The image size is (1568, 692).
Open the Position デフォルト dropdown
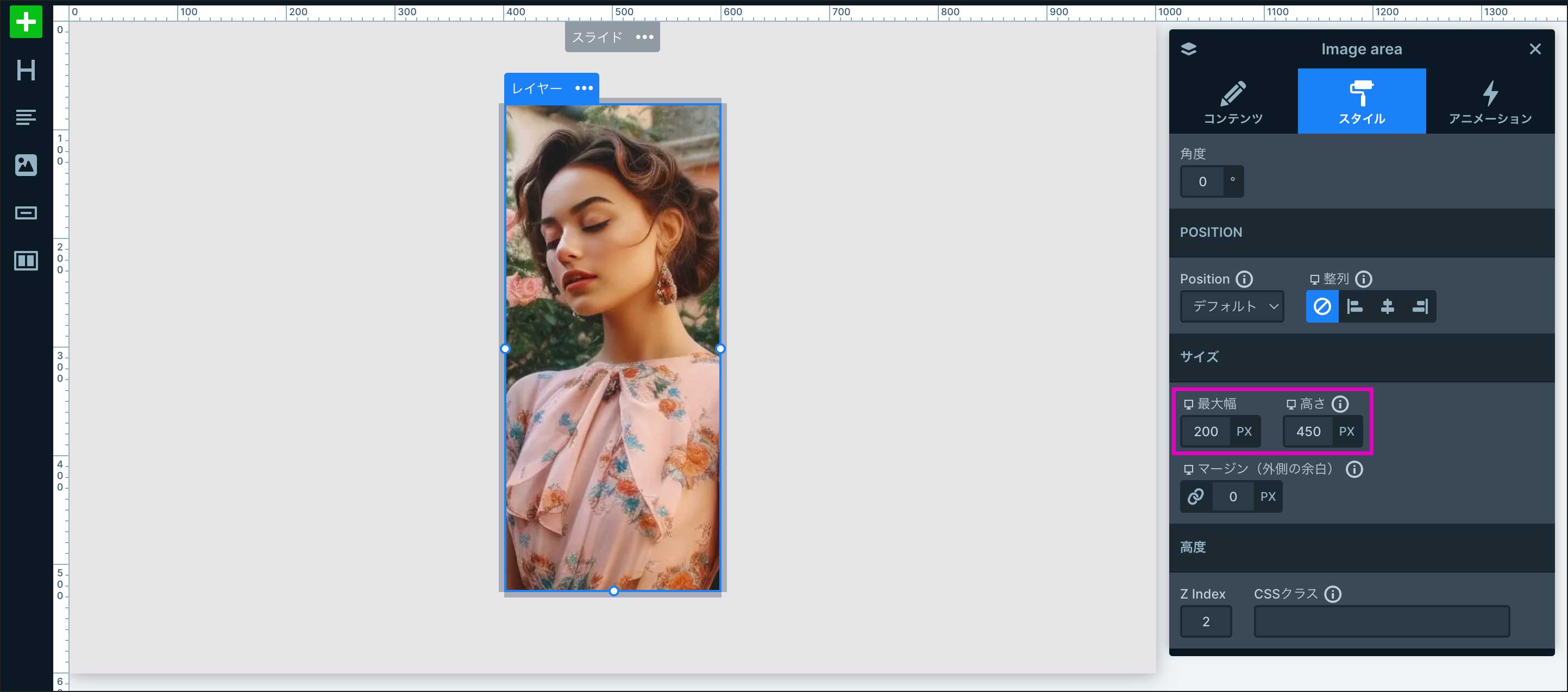pos(1232,306)
